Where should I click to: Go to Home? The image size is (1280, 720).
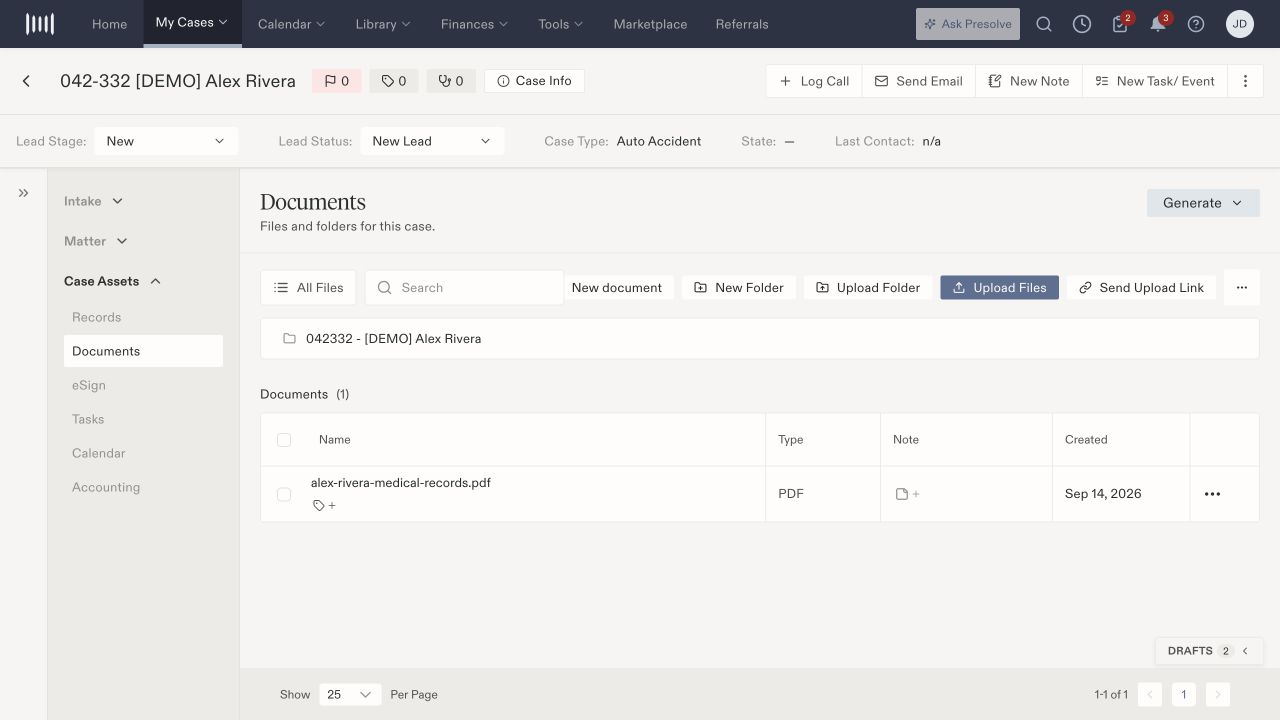109,24
